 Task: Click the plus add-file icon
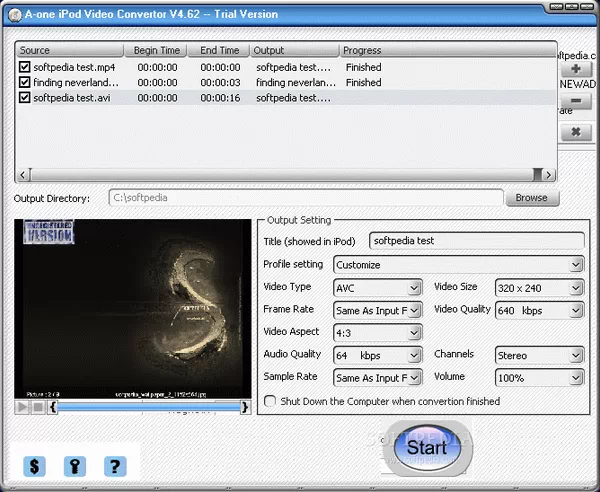pyautogui.click(x=576, y=69)
